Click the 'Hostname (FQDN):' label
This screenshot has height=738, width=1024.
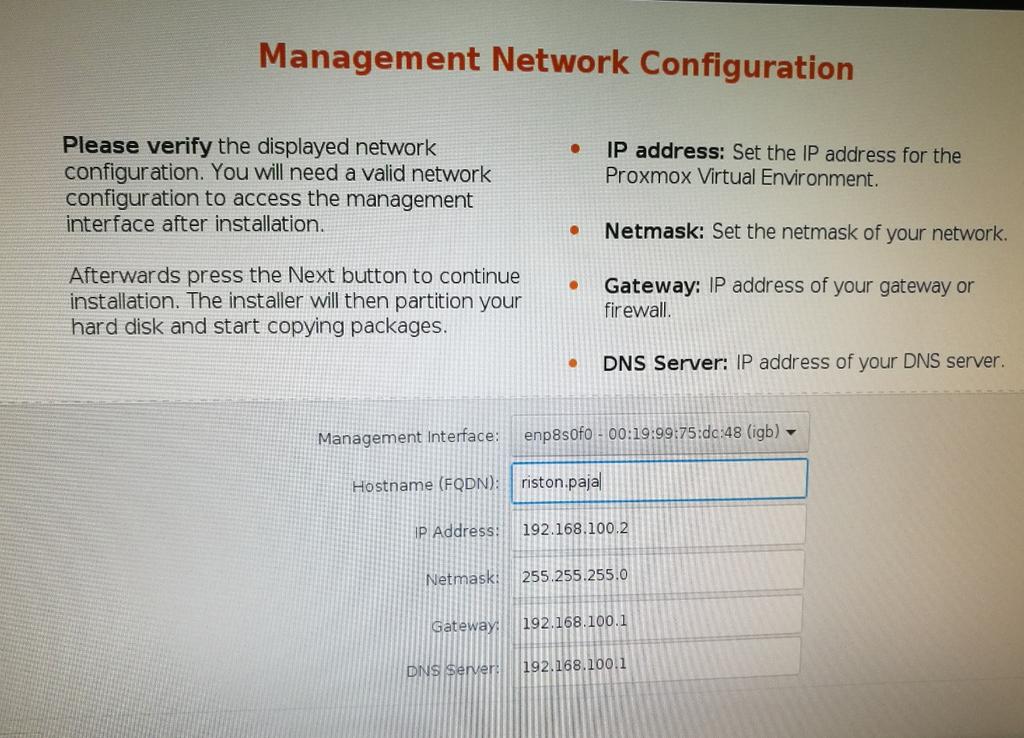[x=425, y=485]
